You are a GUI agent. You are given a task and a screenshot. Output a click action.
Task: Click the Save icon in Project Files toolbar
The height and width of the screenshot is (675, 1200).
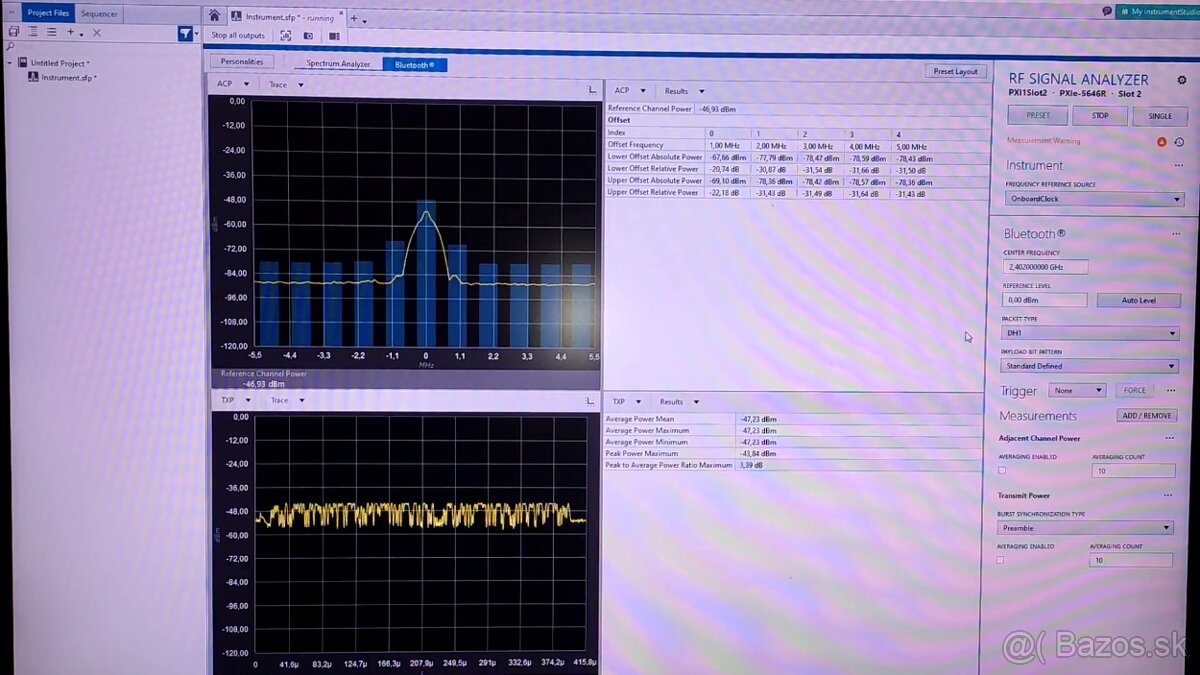tap(12, 31)
